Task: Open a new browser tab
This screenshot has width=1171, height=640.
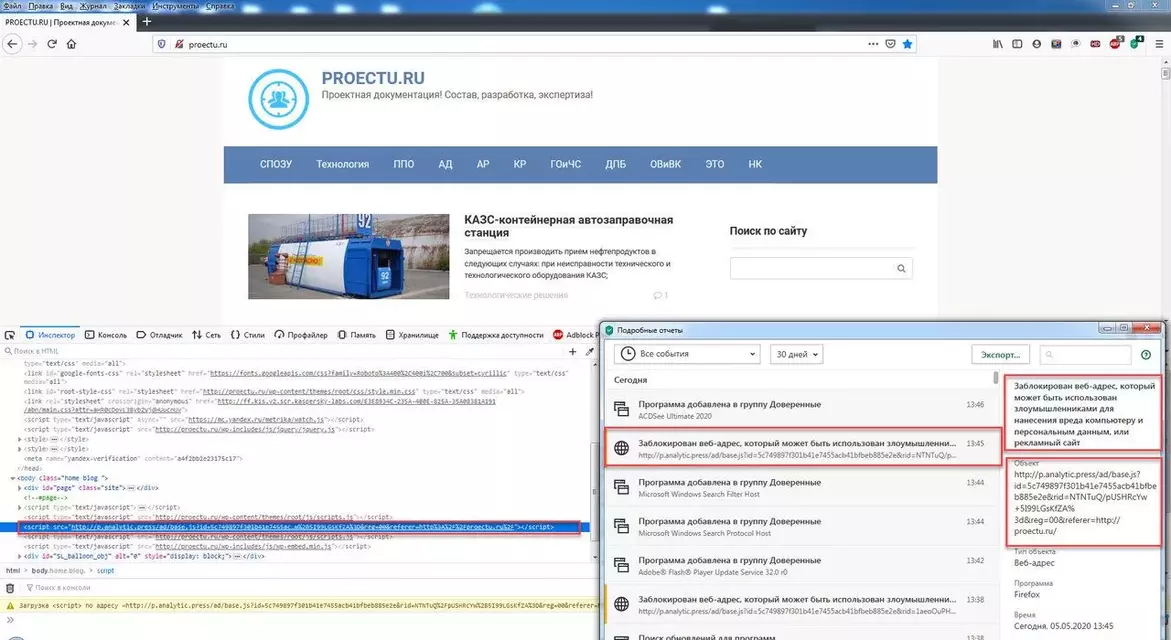Action: pos(146,22)
